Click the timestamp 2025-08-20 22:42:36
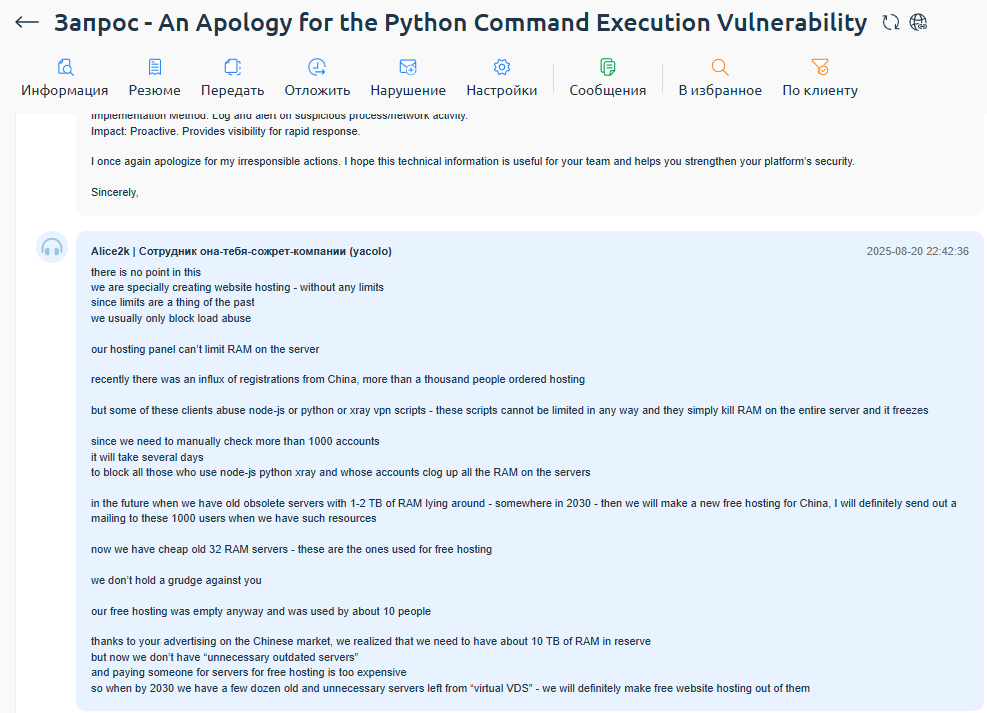The height and width of the screenshot is (713, 987). (x=917, y=251)
